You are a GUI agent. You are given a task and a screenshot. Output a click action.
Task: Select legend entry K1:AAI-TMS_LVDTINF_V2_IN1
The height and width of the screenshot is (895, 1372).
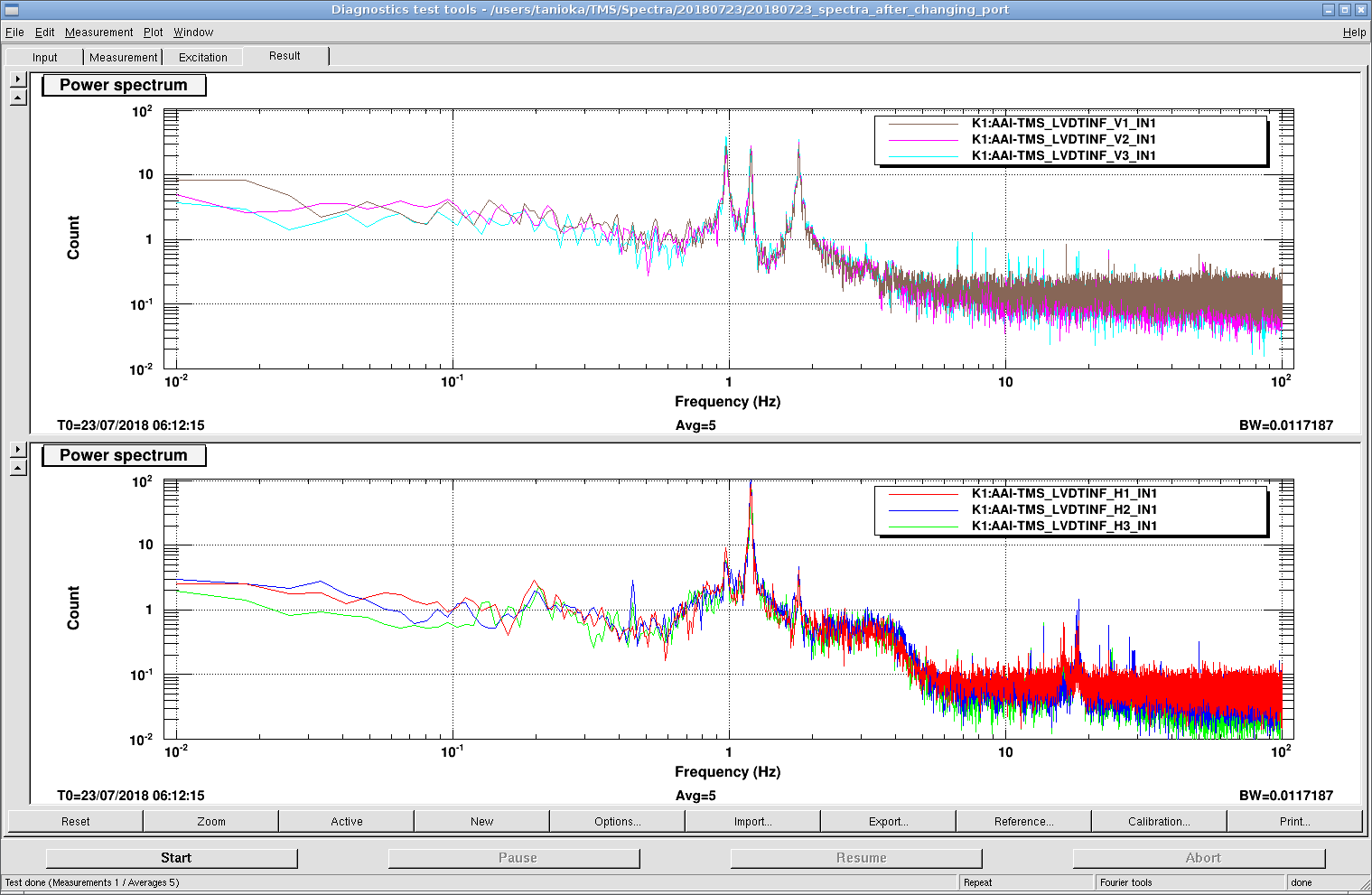click(x=1064, y=139)
